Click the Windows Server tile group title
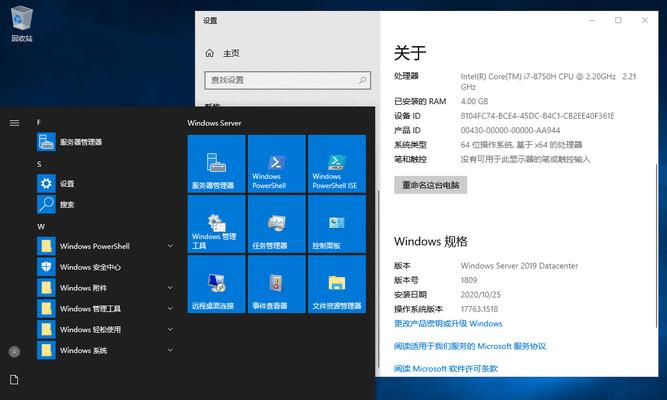This screenshot has height=400, width=667. pos(214,123)
